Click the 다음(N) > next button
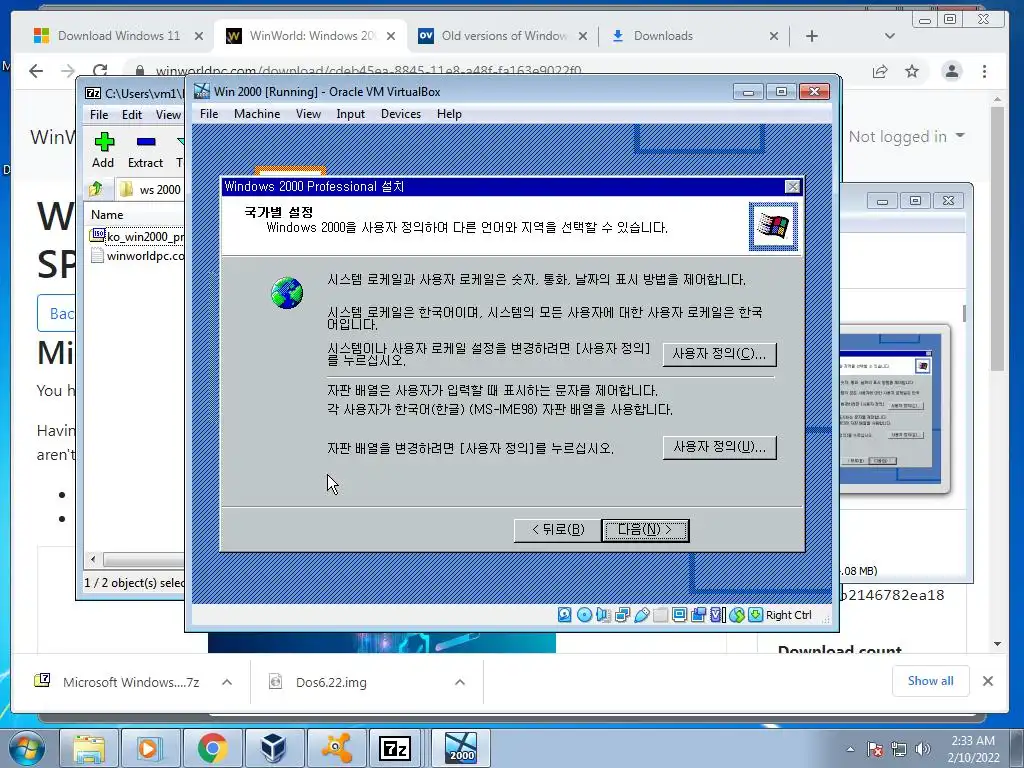This screenshot has width=1024, height=768. click(645, 530)
